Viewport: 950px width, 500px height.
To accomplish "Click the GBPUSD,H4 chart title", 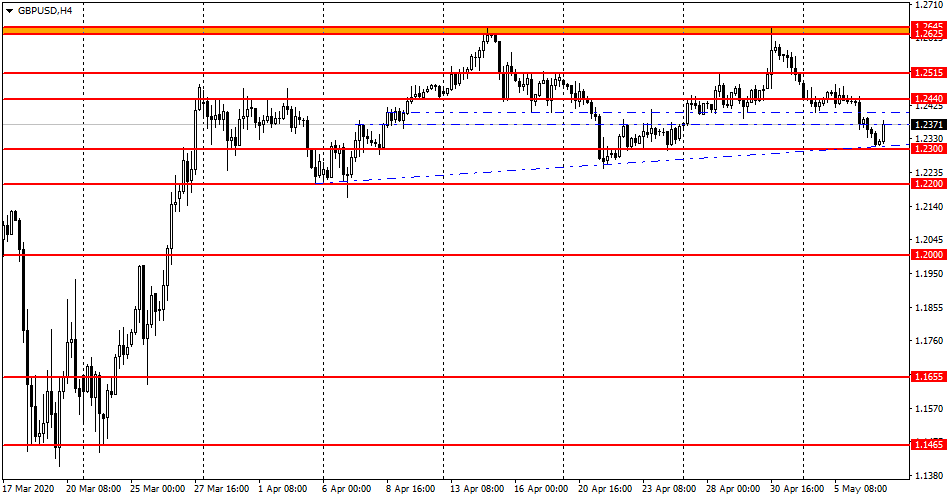I will [44, 10].
